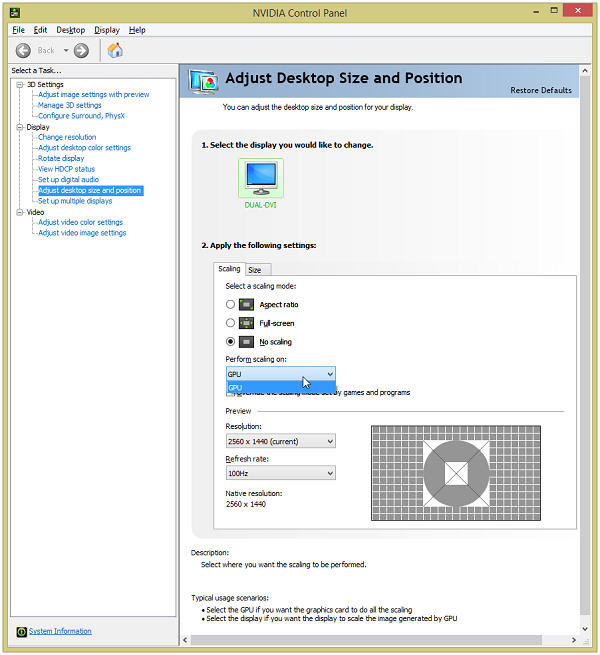Viewport: 600px width, 655px height.
Task: Select Aspect ratio radio button
Action: 230,305
